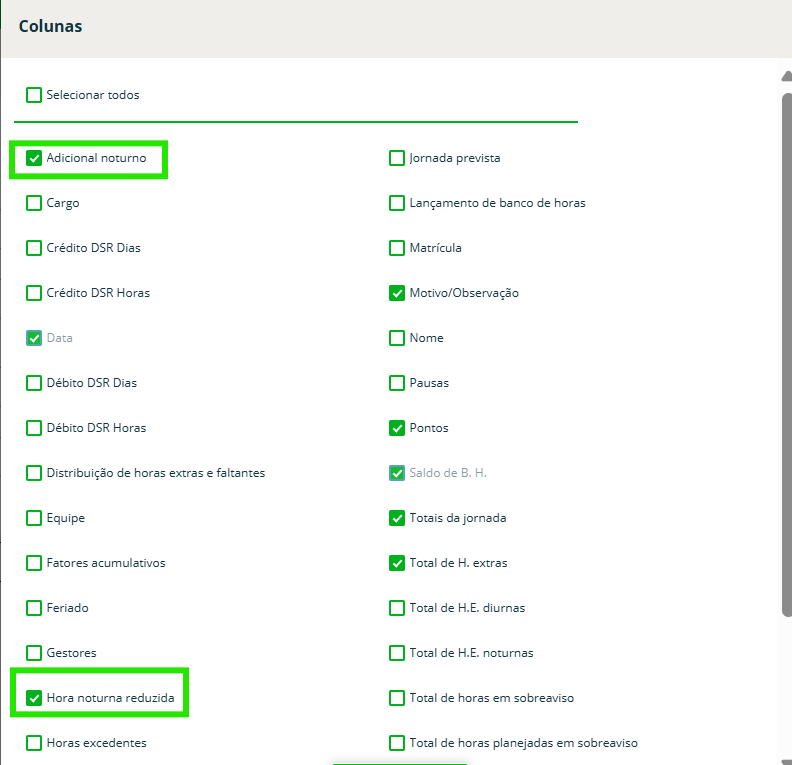This screenshot has height=765, width=792.
Task: Toggle the Equipe column checkbox
Action: click(x=34, y=518)
